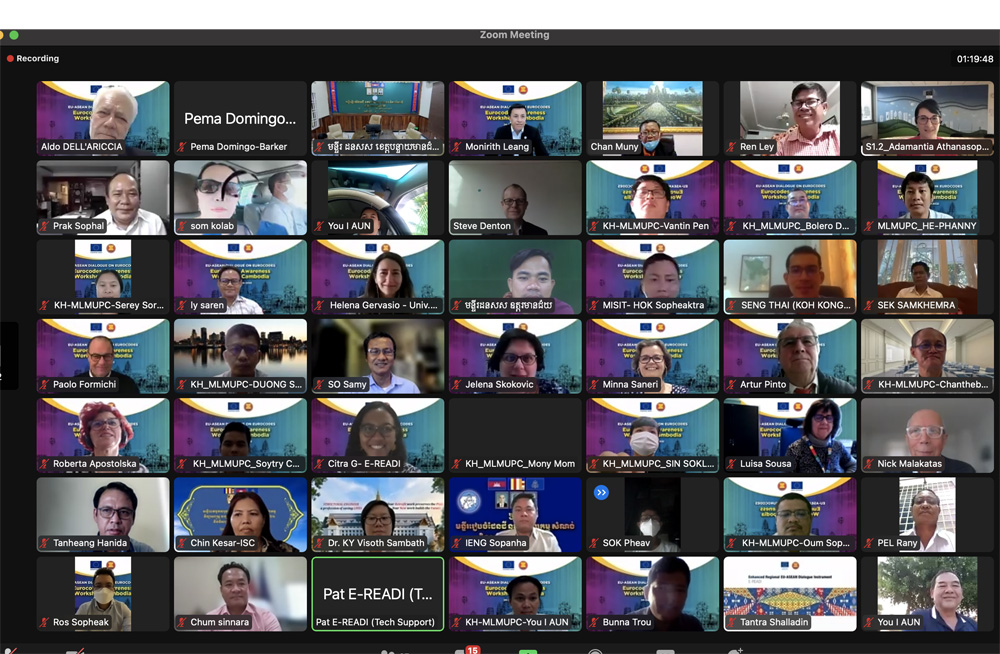Click Nick Malakatas's muted microphone icon
This screenshot has width=1000, height=654.
pyautogui.click(x=868, y=464)
